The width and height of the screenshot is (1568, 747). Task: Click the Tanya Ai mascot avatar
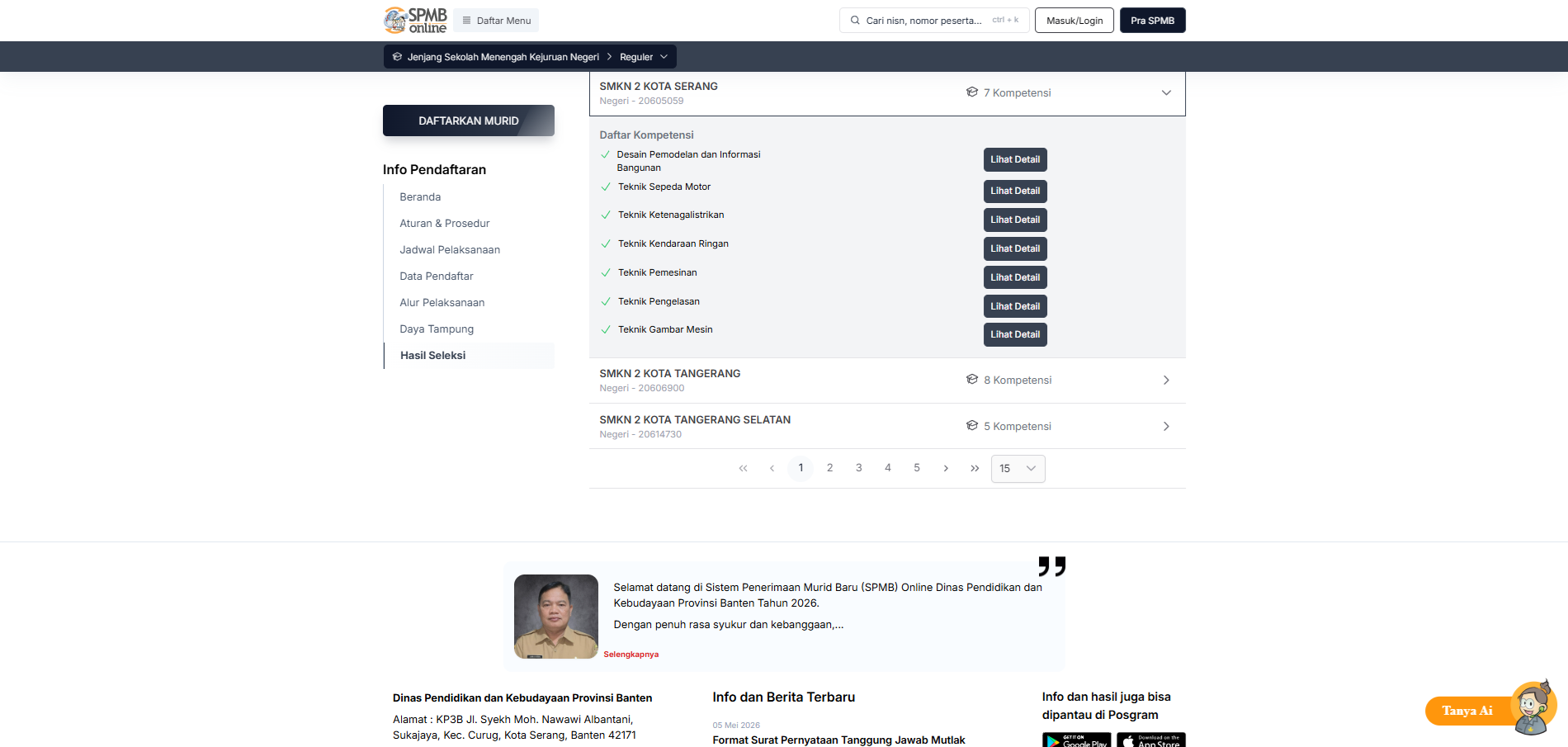(1533, 708)
